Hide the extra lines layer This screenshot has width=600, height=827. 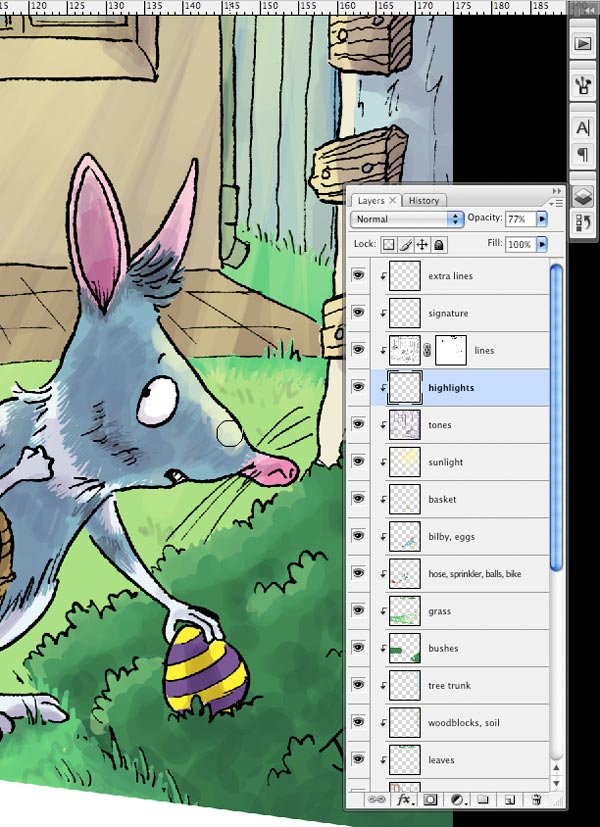(359, 276)
